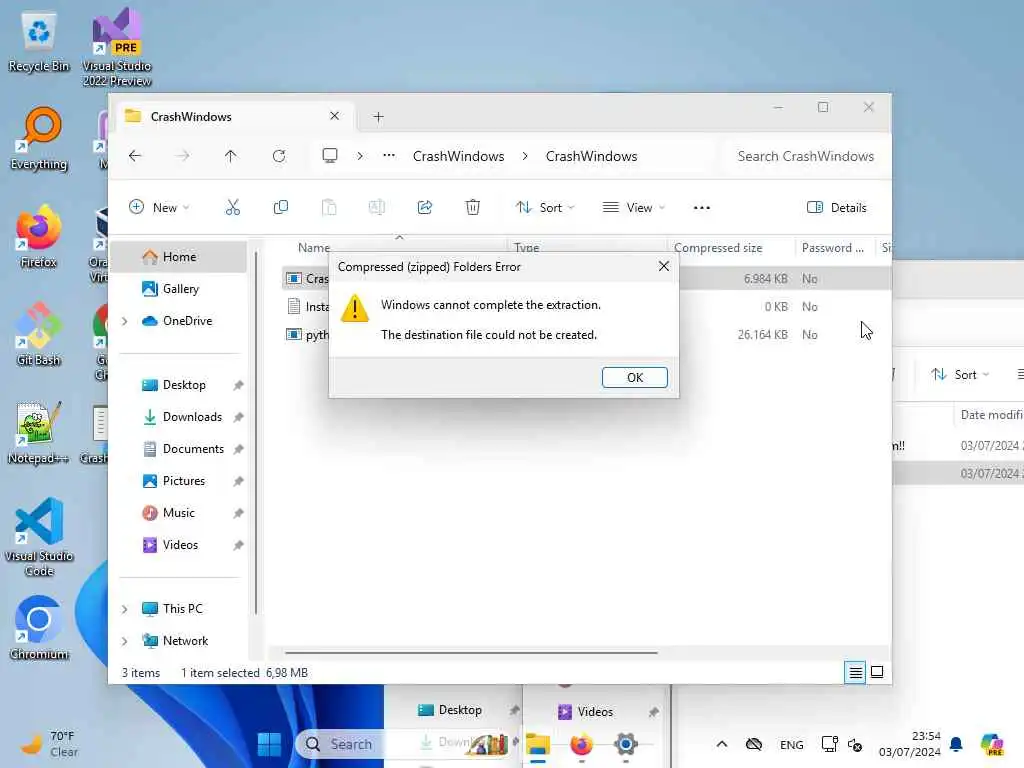Expand the chevron after the PC icon
The height and width of the screenshot is (768, 1024).
(360, 156)
